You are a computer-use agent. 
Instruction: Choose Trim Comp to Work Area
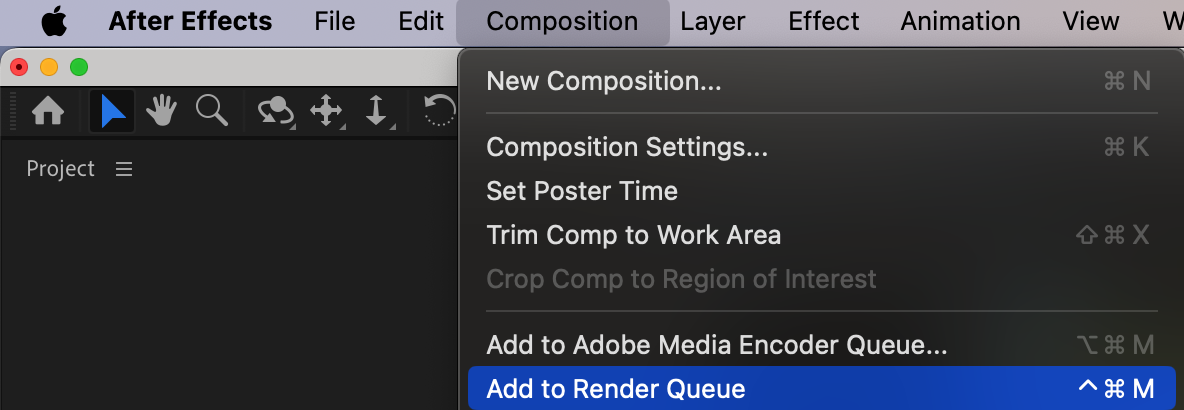[633, 235]
